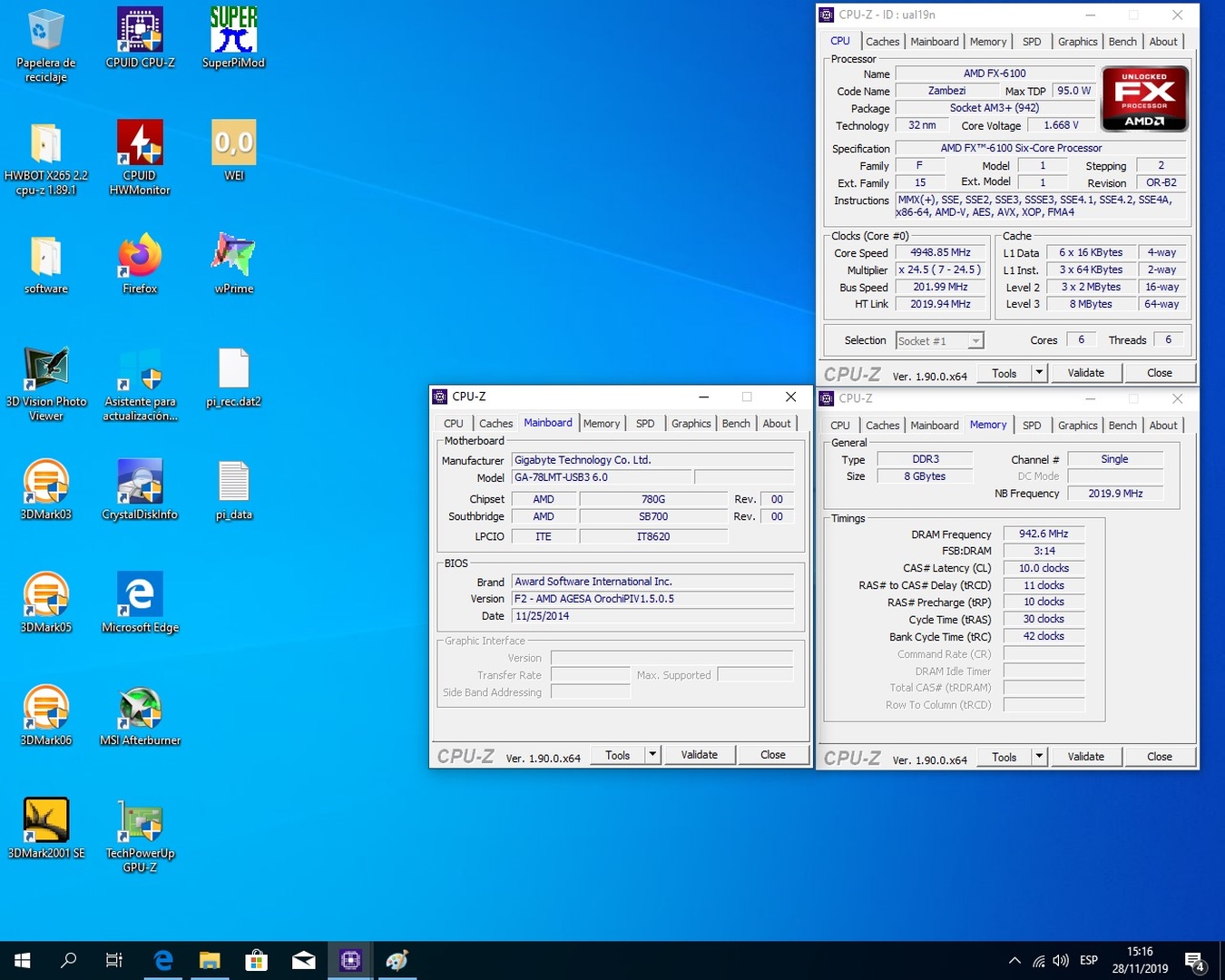Open File Explorer in the taskbar

(210, 960)
